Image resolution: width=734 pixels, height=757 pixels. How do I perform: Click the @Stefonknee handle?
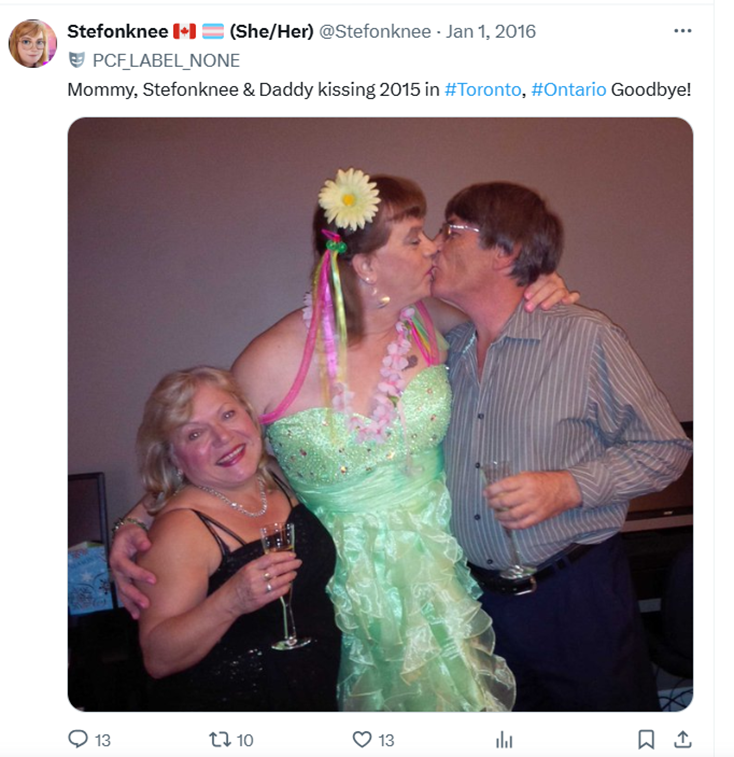375,31
